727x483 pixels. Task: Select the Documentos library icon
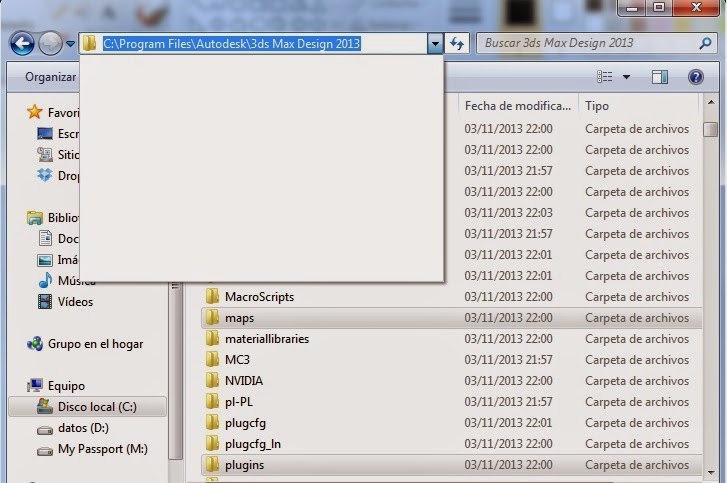(45, 238)
